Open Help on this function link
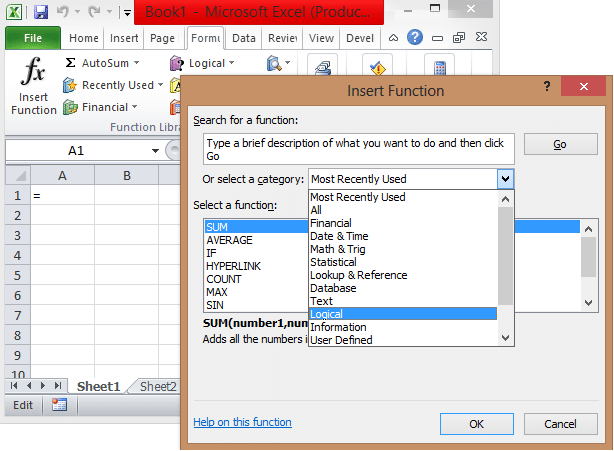The height and width of the screenshot is (451, 614). tap(242, 422)
